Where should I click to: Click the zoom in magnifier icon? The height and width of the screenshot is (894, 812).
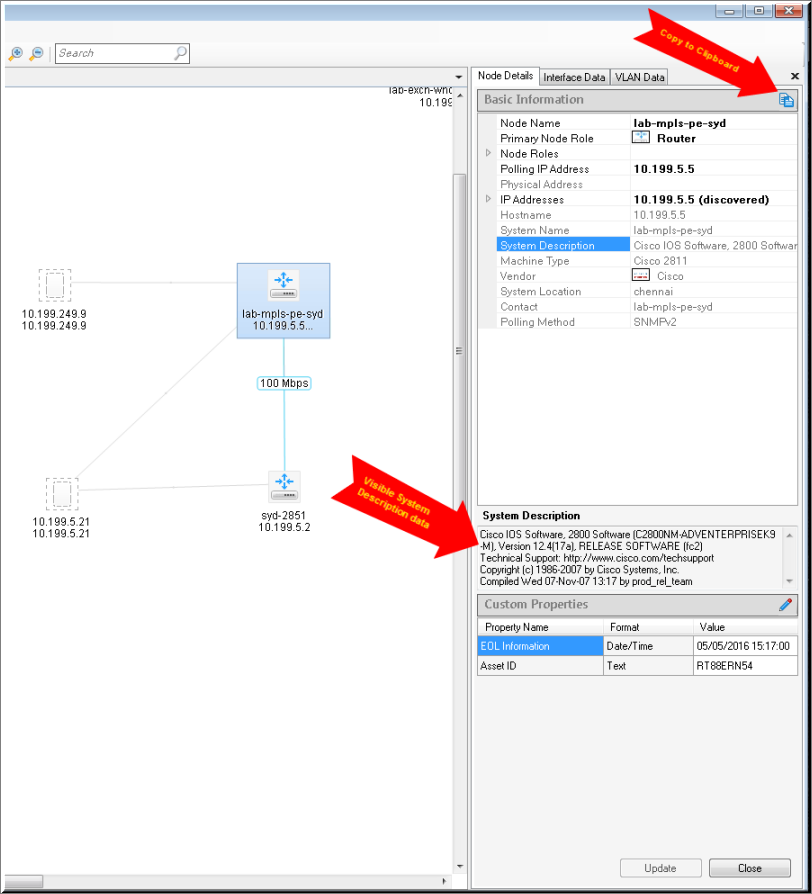click(x=15, y=54)
